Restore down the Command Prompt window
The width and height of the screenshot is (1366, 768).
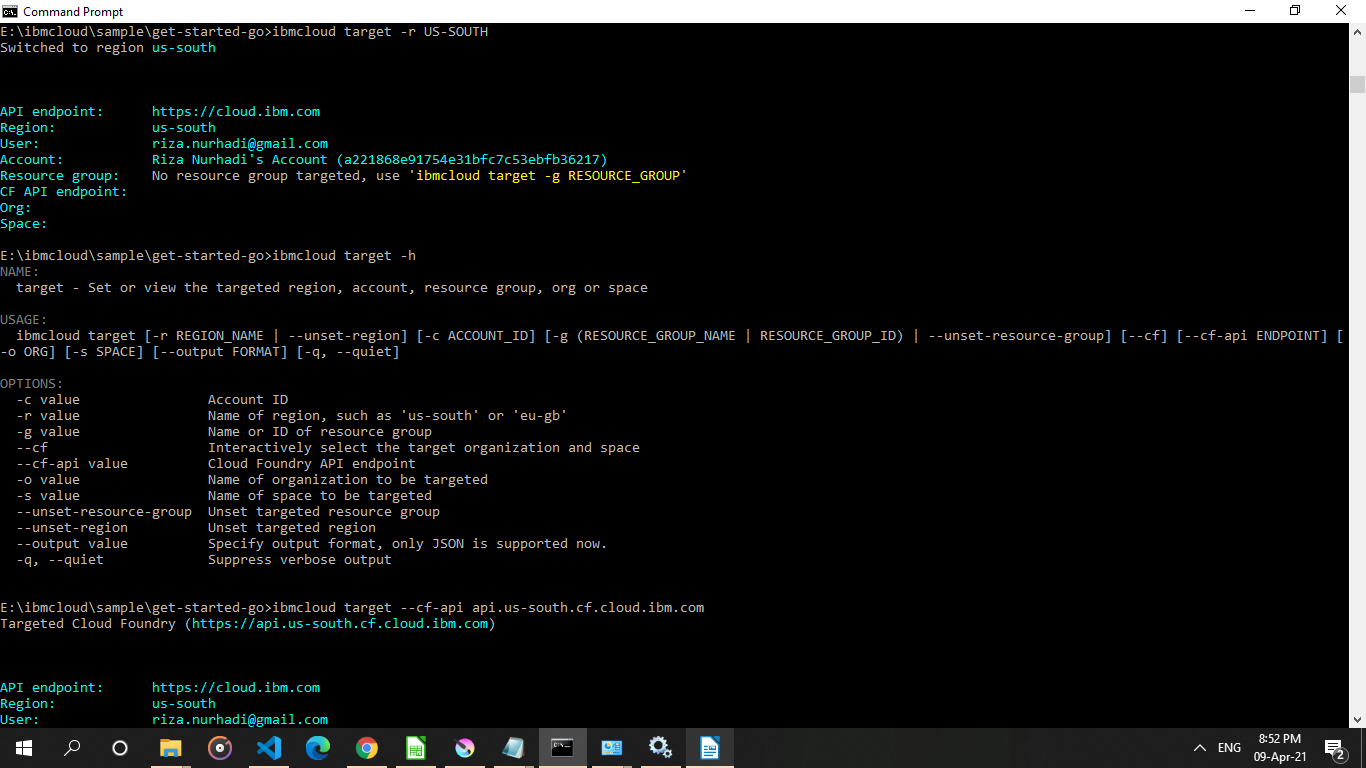coord(1295,11)
